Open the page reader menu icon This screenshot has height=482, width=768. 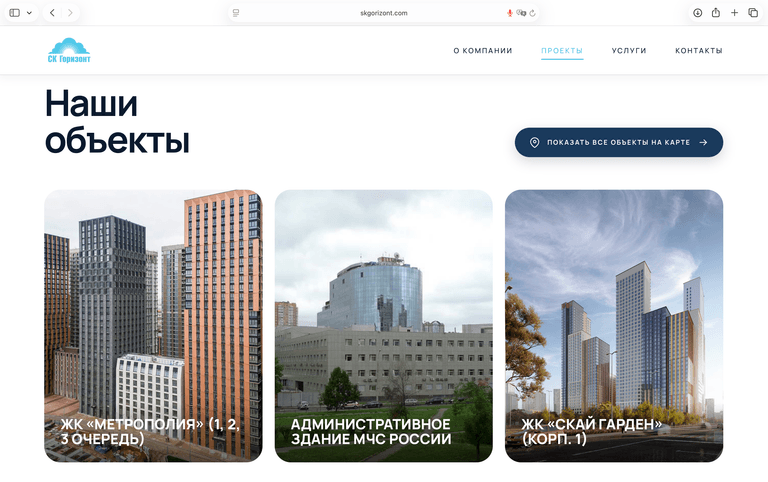236,13
